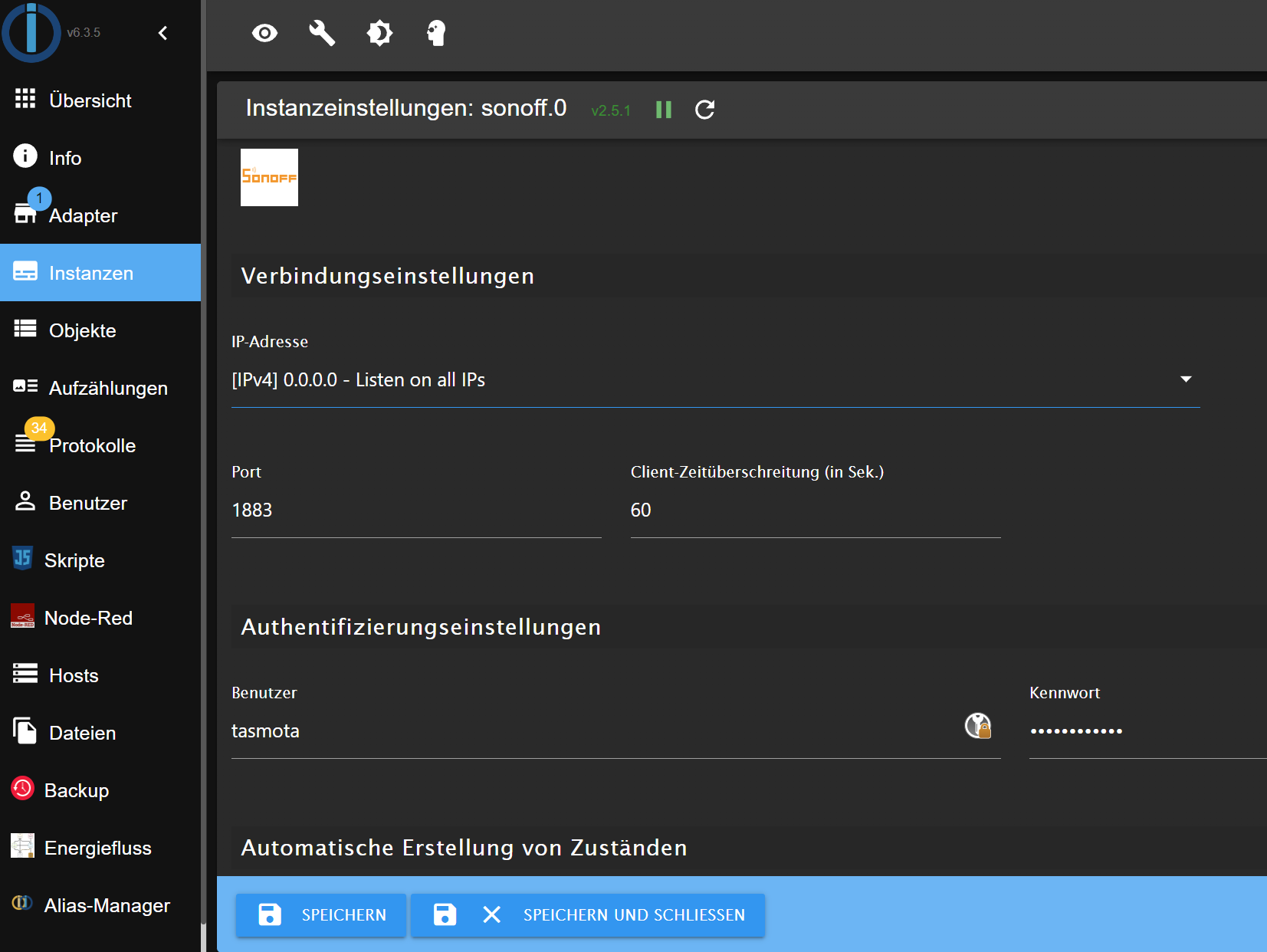Open the Alias-Manager page

[100, 905]
